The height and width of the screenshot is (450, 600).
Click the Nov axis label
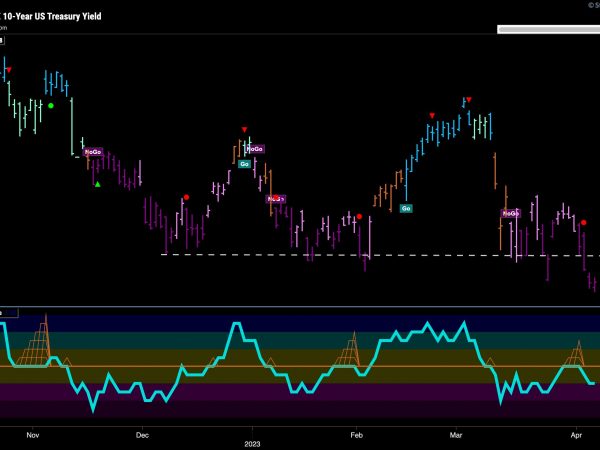click(x=33, y=435)
